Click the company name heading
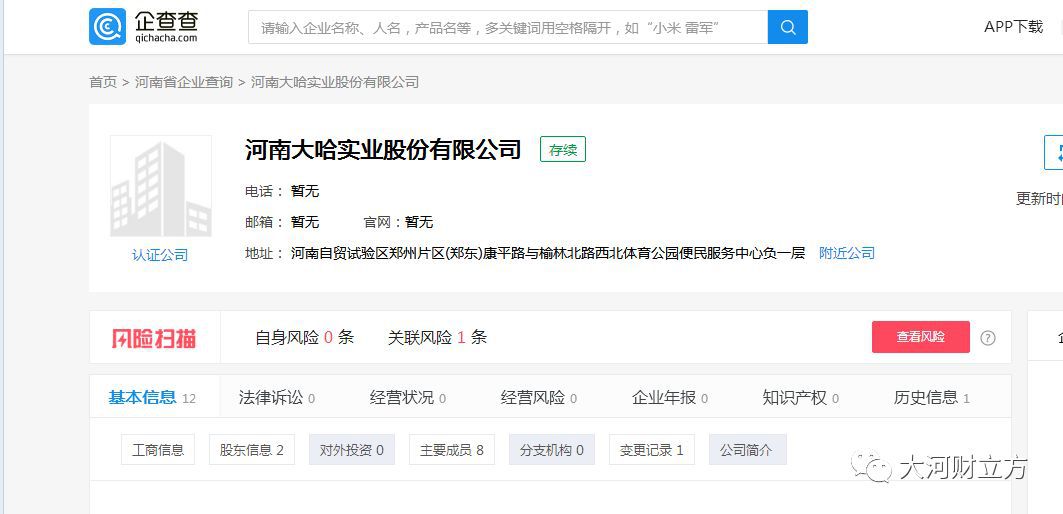Image resolution: width=1063 pixels, height=514 pixels. coord(383,149)
